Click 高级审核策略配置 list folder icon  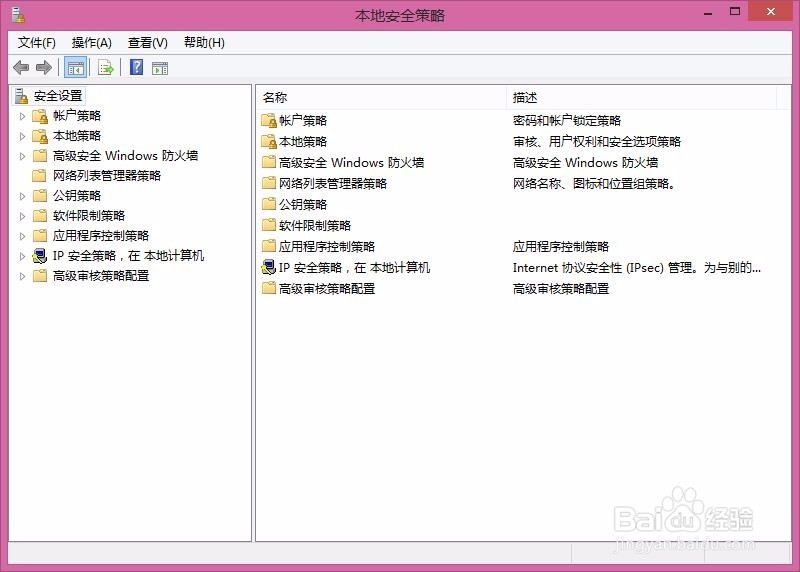pos(269,288)
